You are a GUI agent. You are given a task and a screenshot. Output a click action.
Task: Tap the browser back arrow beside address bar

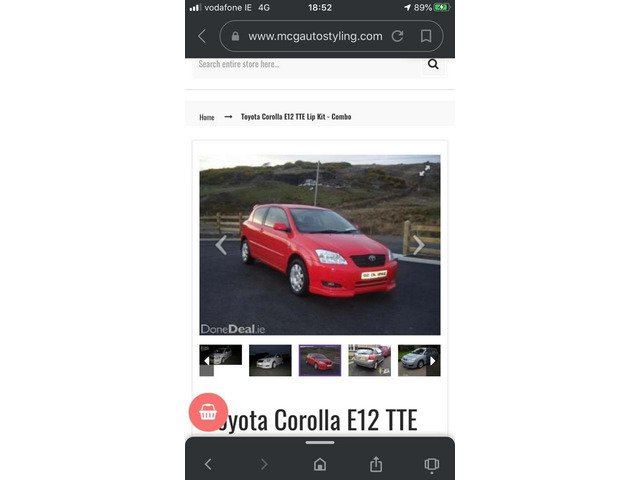click(202, 36)
